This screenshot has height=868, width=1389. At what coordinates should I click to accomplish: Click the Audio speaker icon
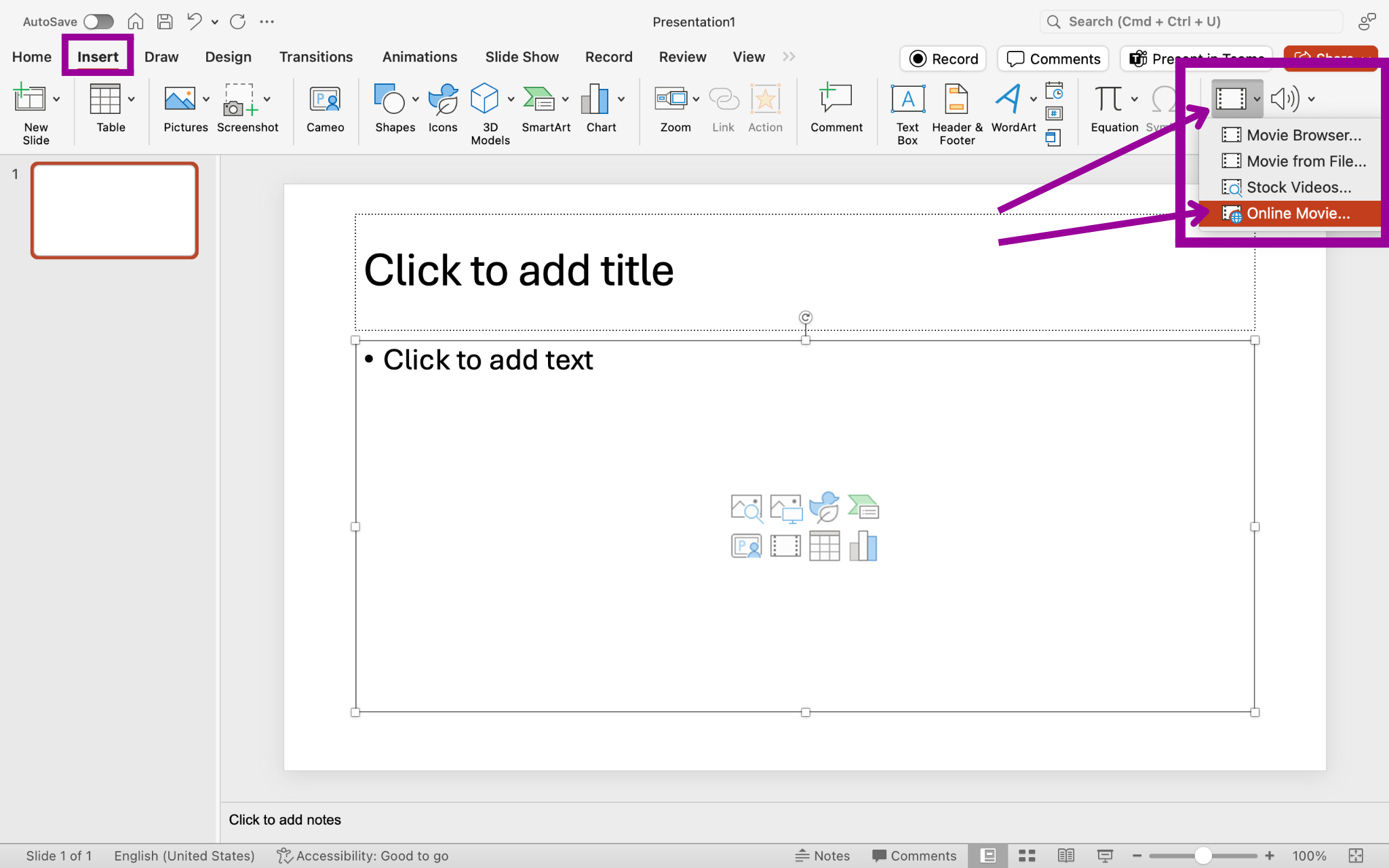[1285, 99]
